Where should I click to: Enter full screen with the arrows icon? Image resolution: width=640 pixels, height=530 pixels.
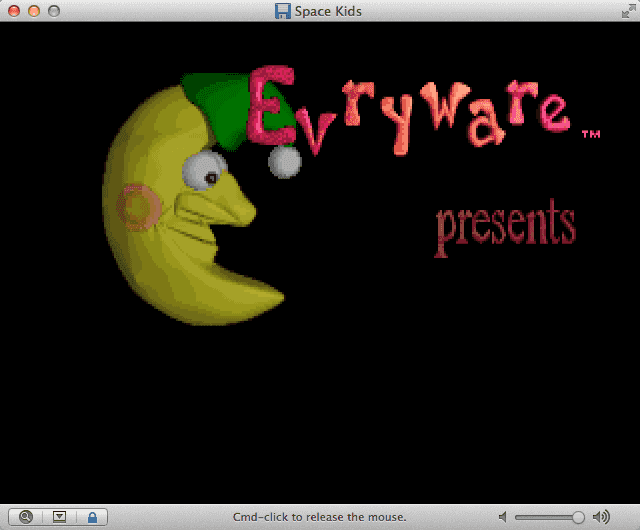coord(628,11)
